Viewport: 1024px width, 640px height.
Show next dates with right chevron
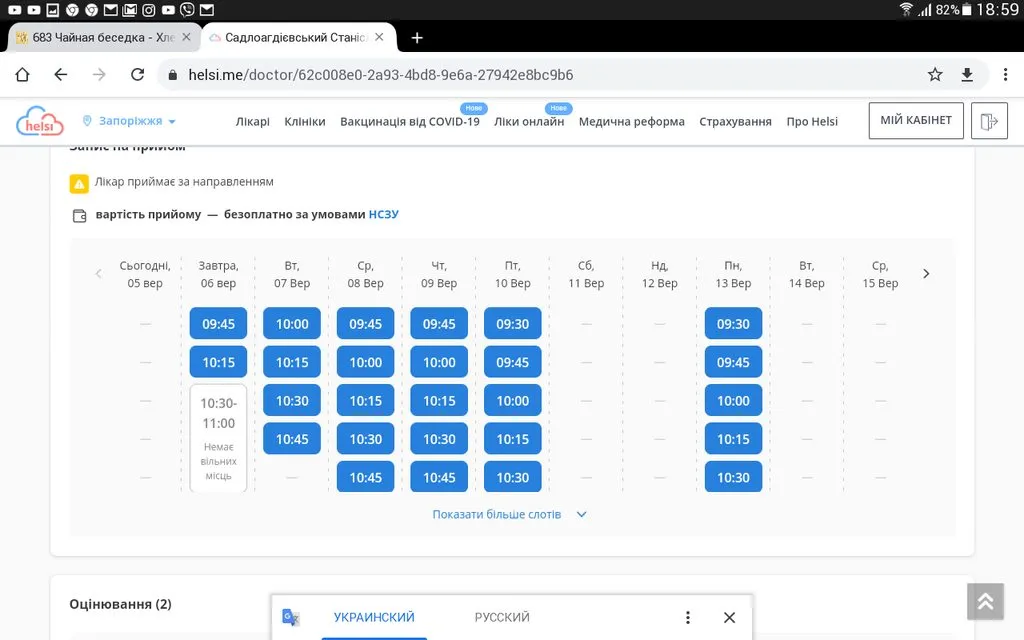click(926, 273)
